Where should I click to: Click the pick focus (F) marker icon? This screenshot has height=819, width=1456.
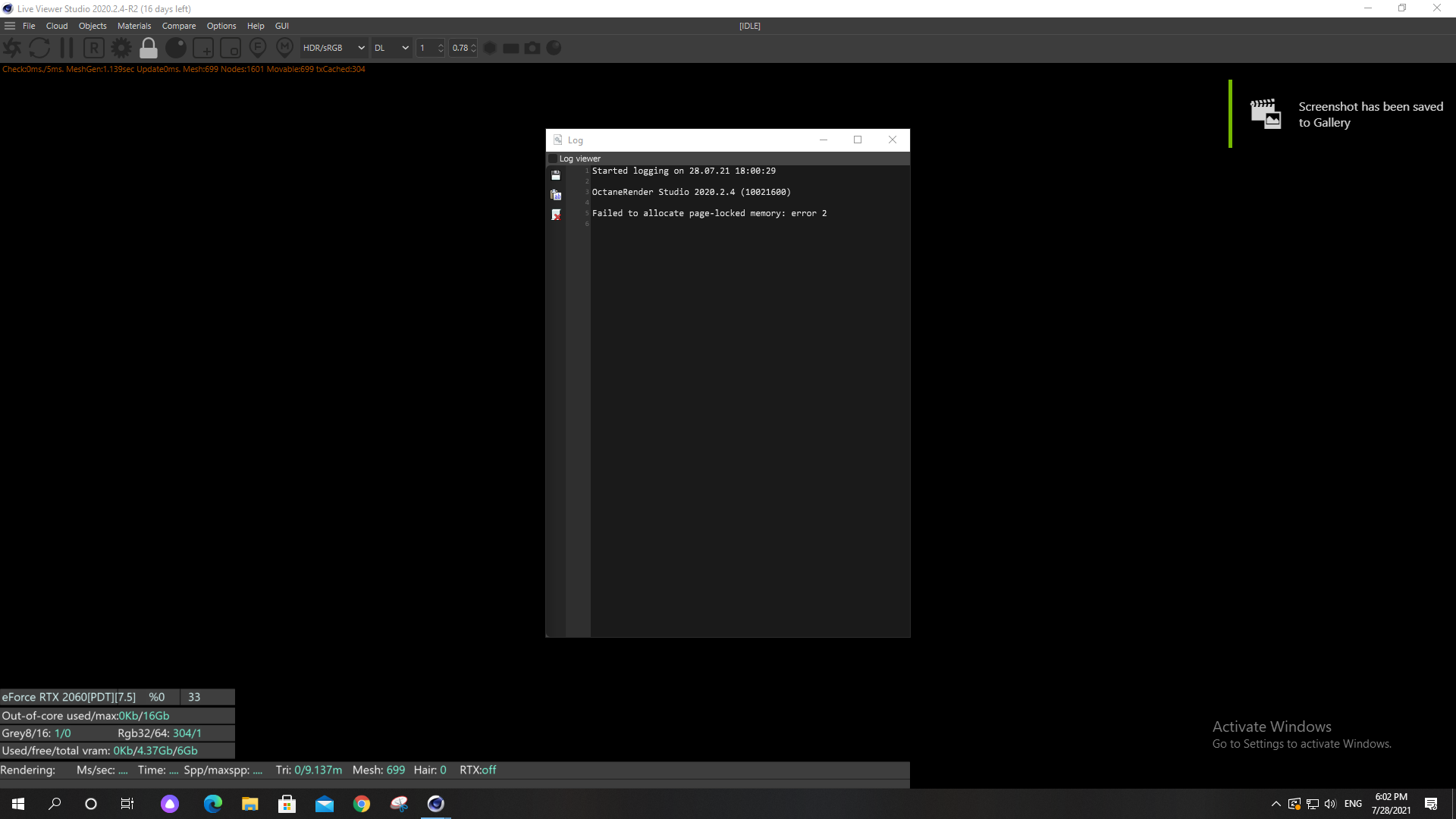tap(258, 48)
